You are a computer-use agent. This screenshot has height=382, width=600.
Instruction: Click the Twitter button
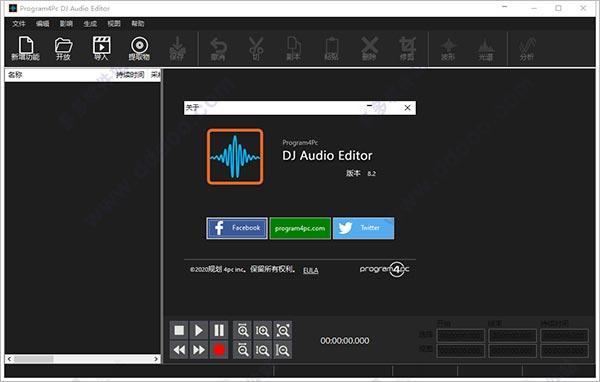click(x=363, y=228)
